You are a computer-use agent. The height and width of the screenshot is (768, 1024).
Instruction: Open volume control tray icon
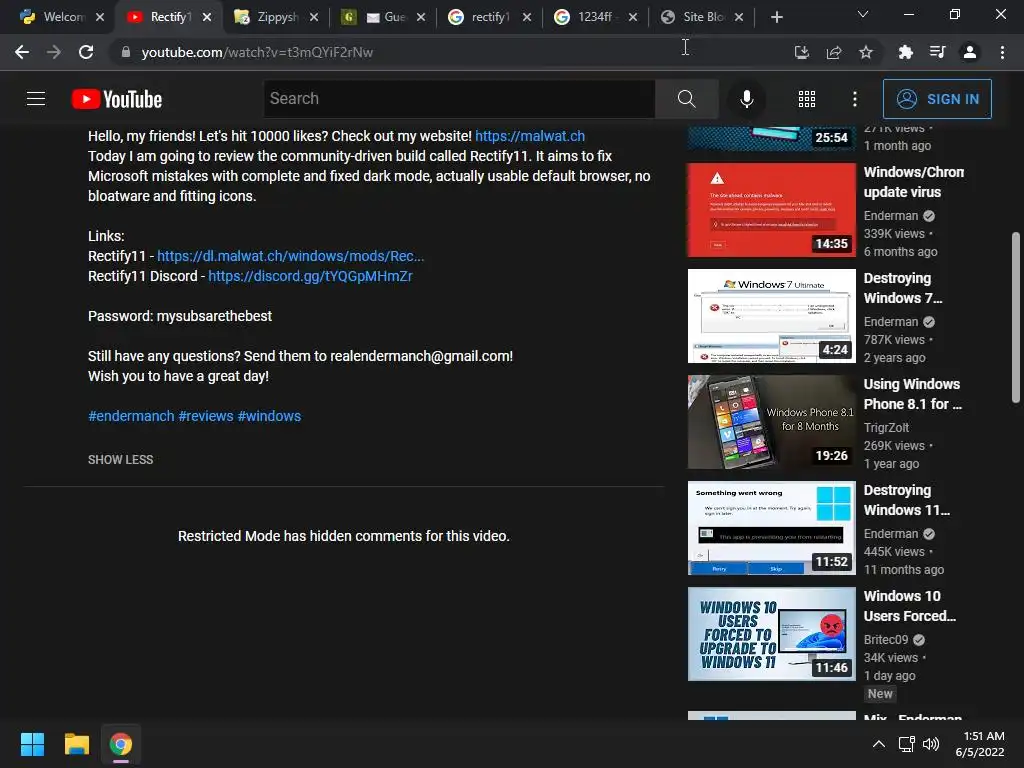pos(931,744)
